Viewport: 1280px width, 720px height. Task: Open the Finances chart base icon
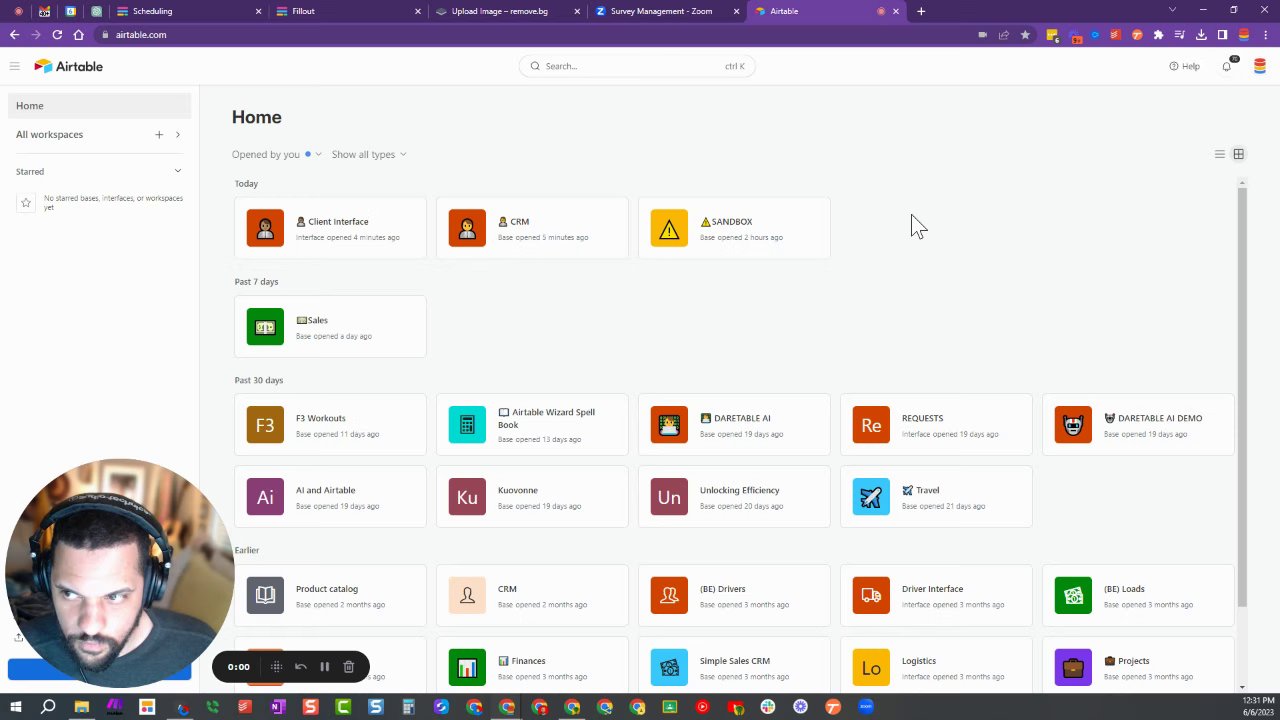click(467, 668)
